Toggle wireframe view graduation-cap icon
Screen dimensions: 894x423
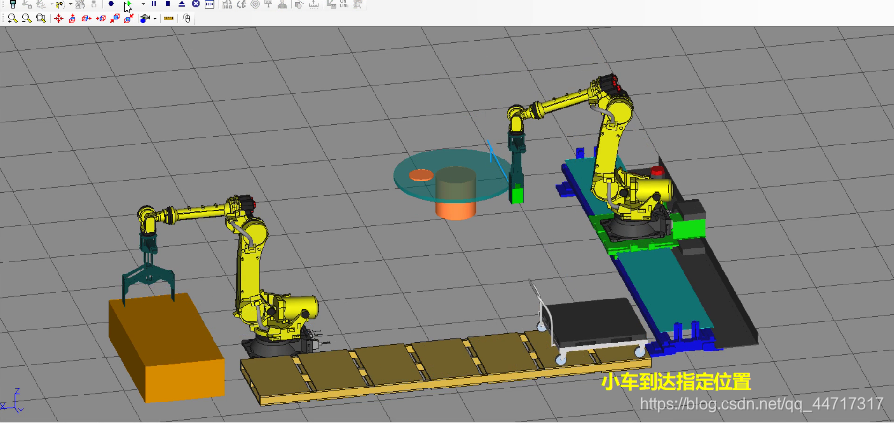tap(145, 18)
